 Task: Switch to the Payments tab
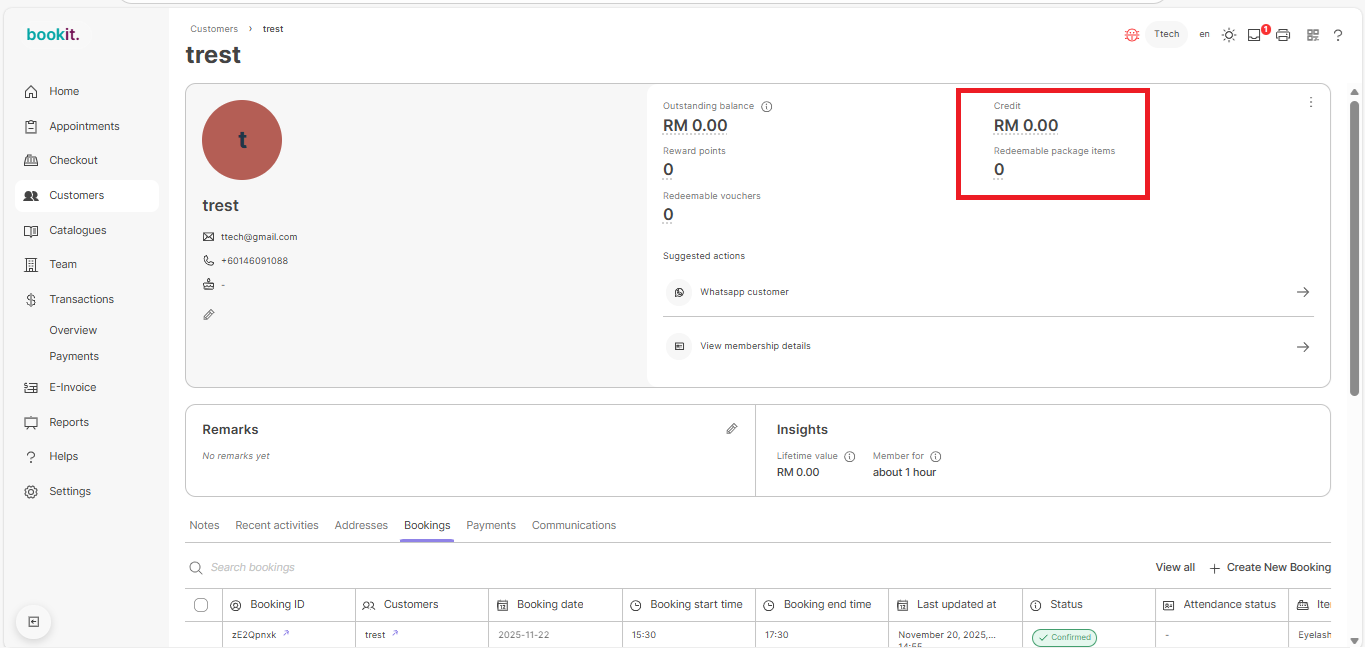click(x=491, y=525)
